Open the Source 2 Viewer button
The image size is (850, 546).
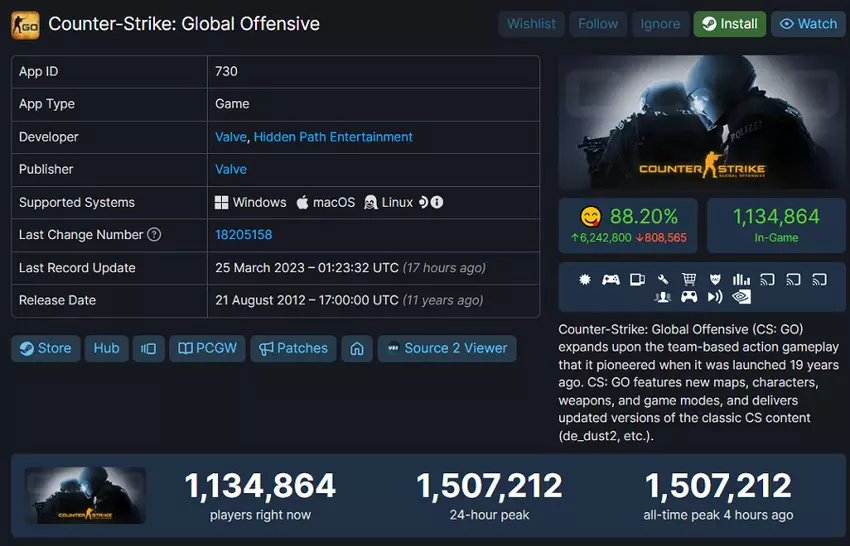(x=446, y=348)
